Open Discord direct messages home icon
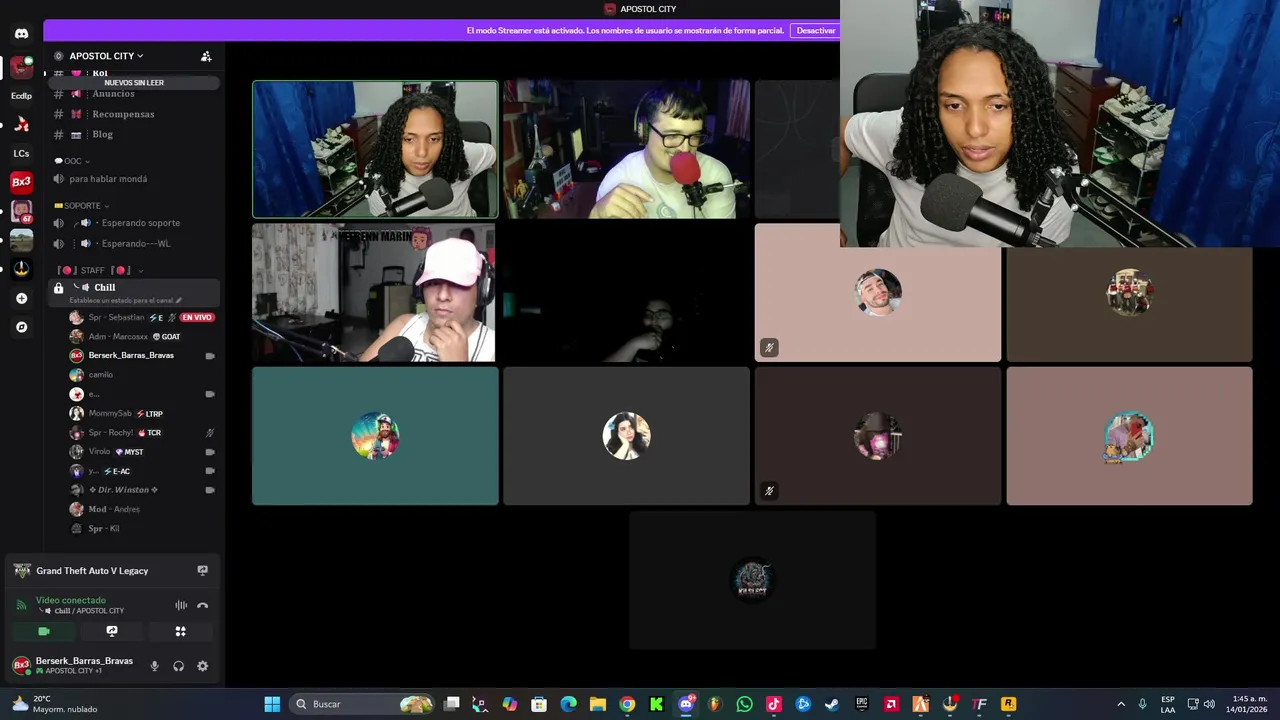This screenshot has width=1280, height=720. (x=21, y=34)
